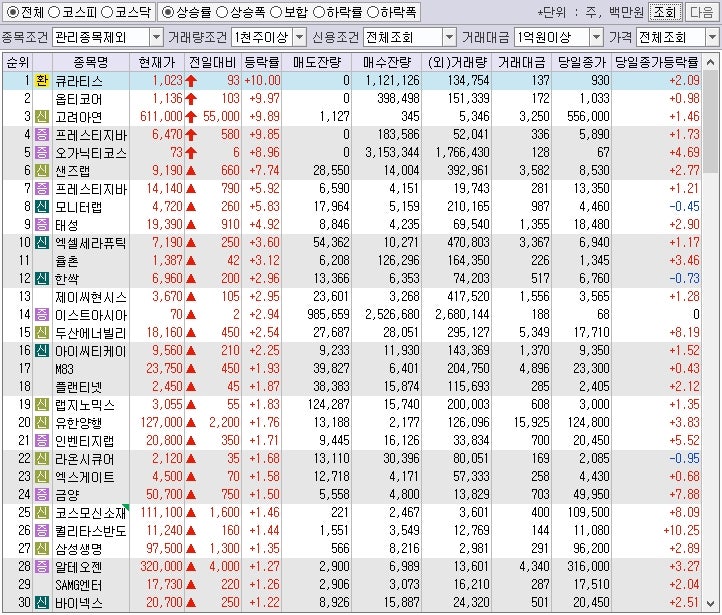Image resolution: width=722 pixels, height=615 pixels.
Task: Open the 거래대금 1억원이상 dropdown
Action: tap(596, 37)
